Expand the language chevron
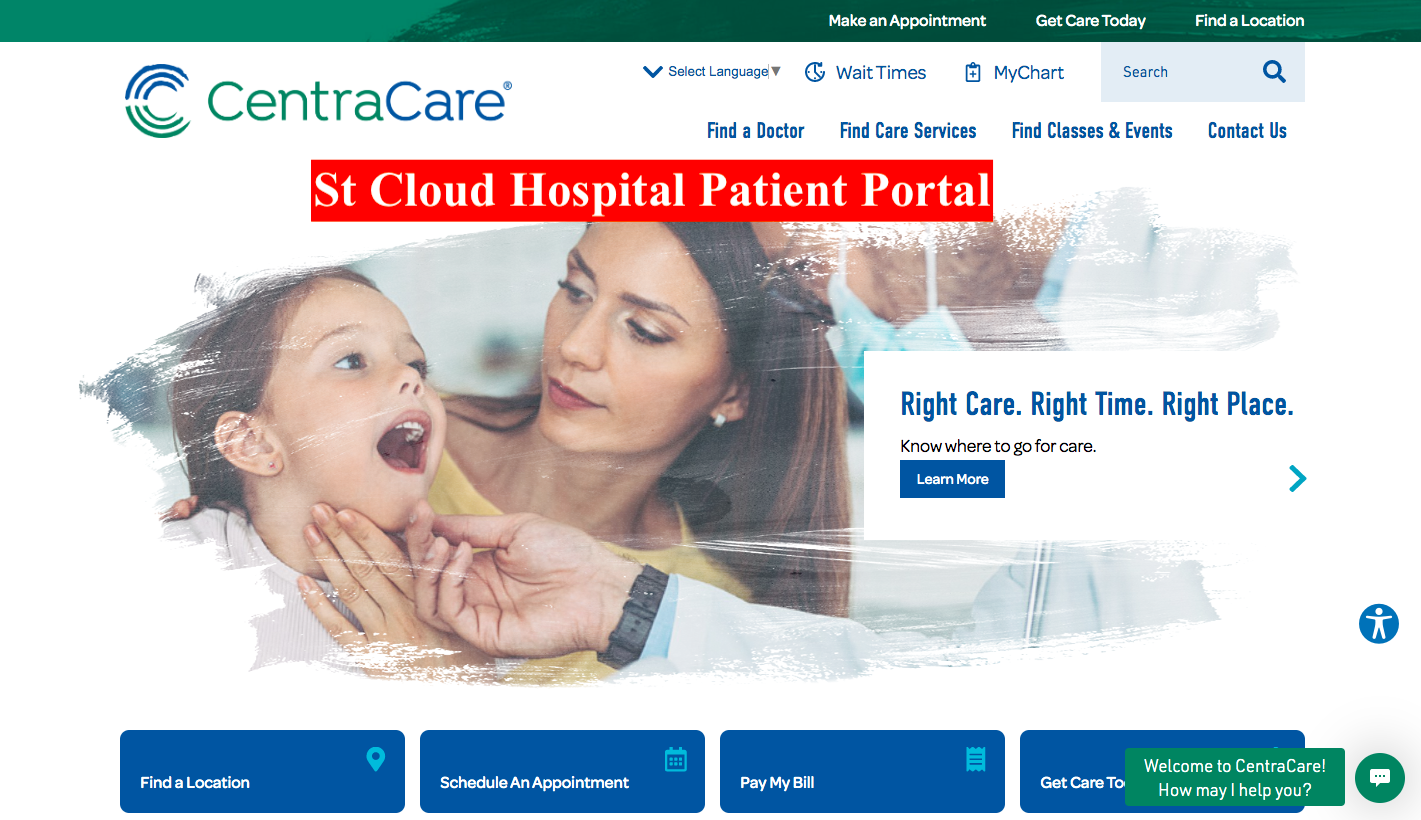This screenshot has width=1421, height=820. (653, 72)
